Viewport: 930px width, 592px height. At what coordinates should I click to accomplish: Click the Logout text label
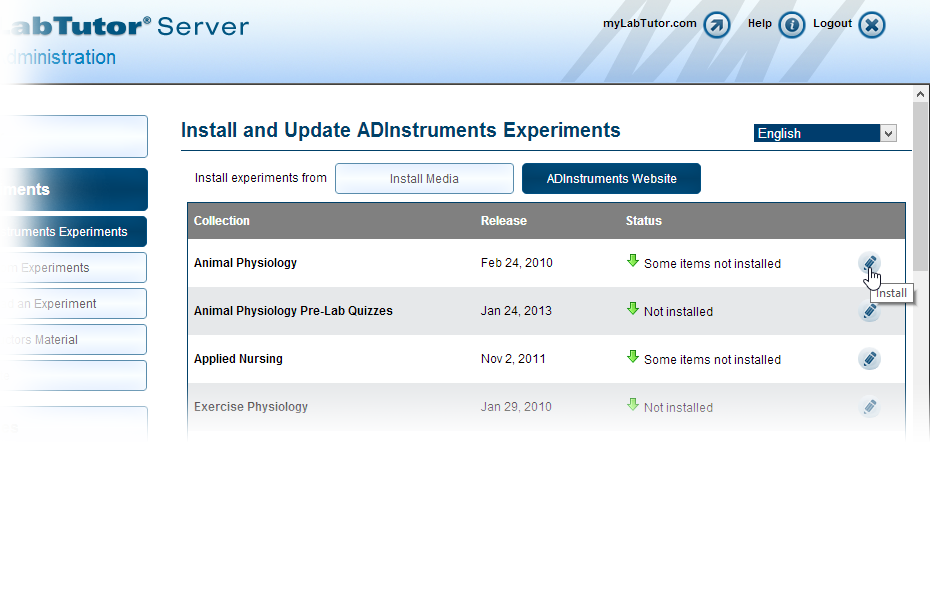coord(832,22)
